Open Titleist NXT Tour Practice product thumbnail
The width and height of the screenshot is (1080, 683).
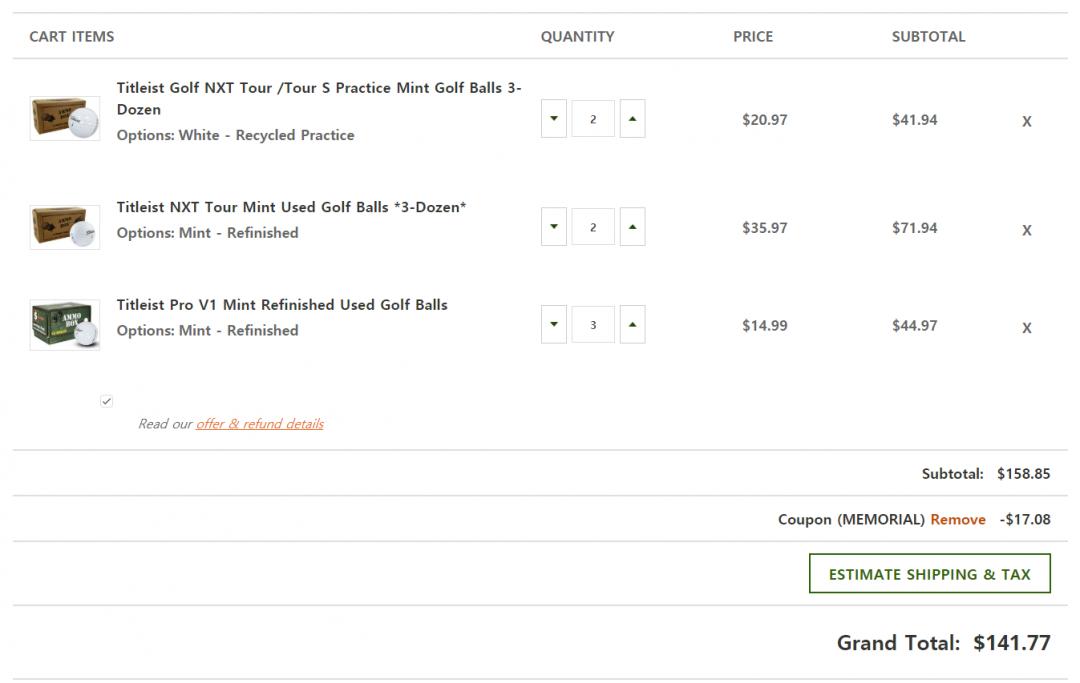pyautogui.click(x=65, y=118)
